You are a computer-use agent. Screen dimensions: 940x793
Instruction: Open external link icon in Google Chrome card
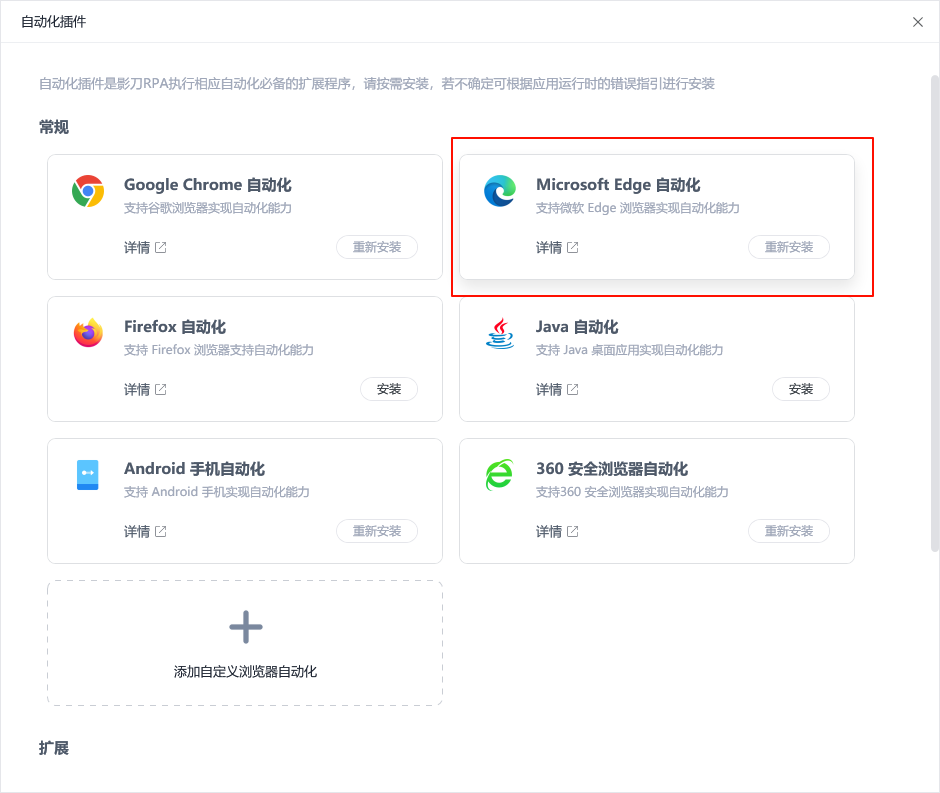point(161,248)
